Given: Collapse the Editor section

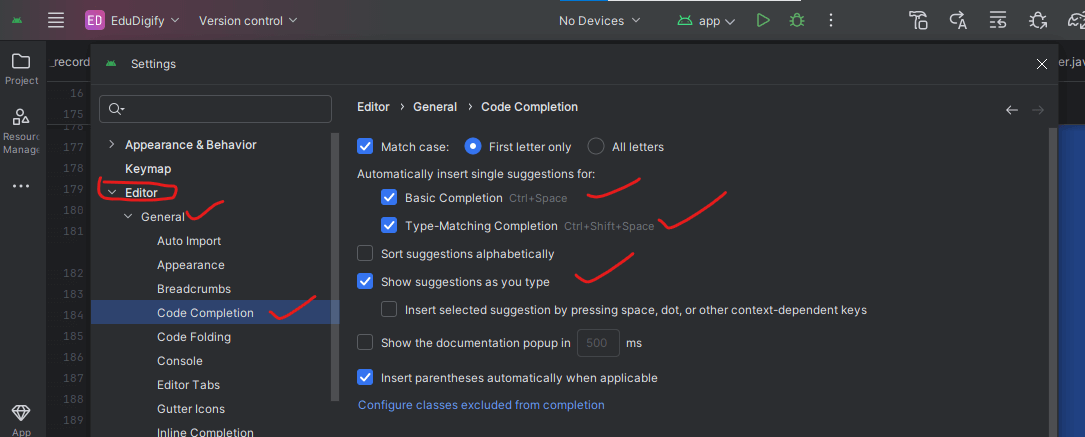Looking at the screenshot, I should coord(111,193).
